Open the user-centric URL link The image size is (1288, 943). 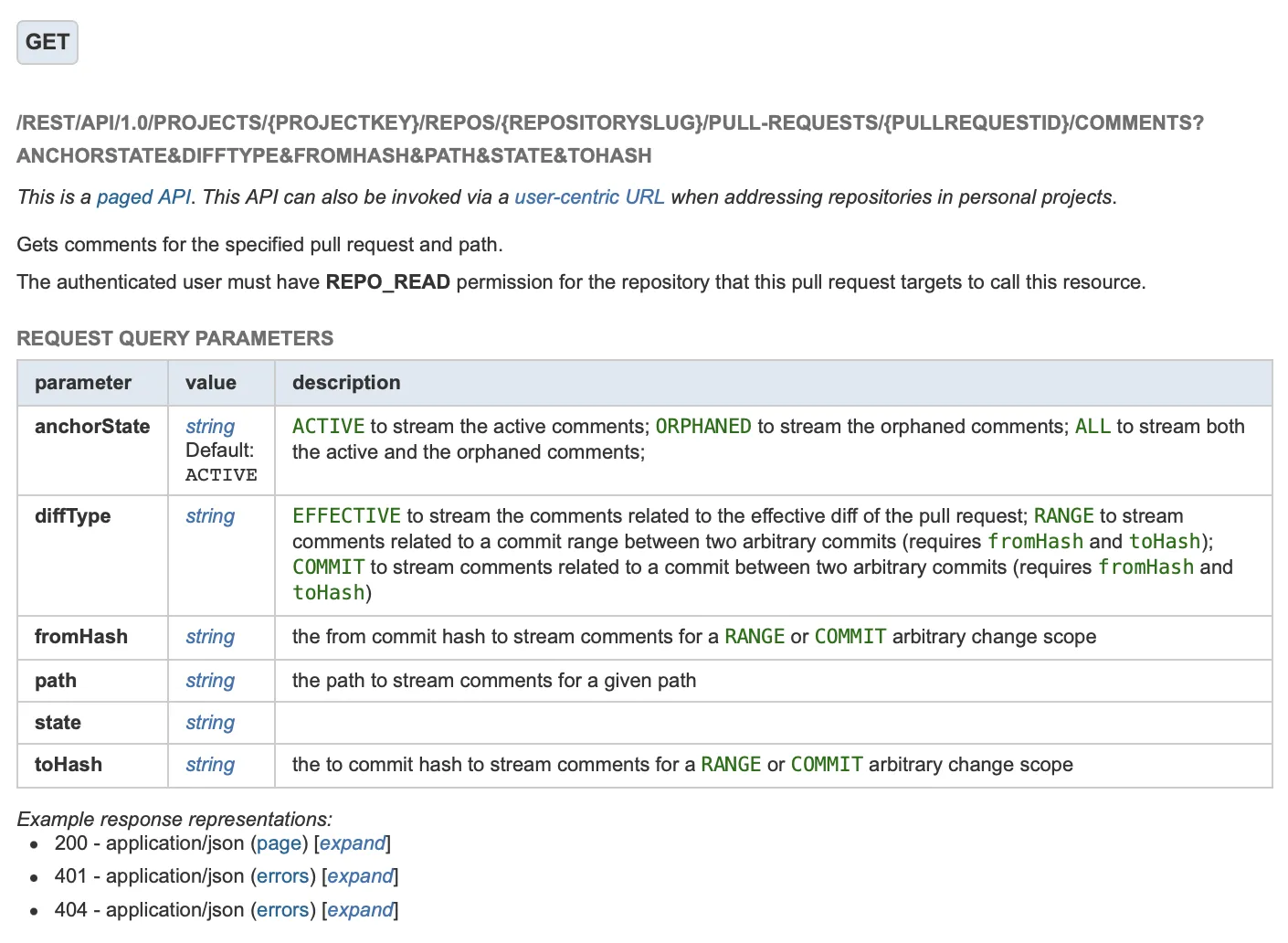(x=589, y=197)
